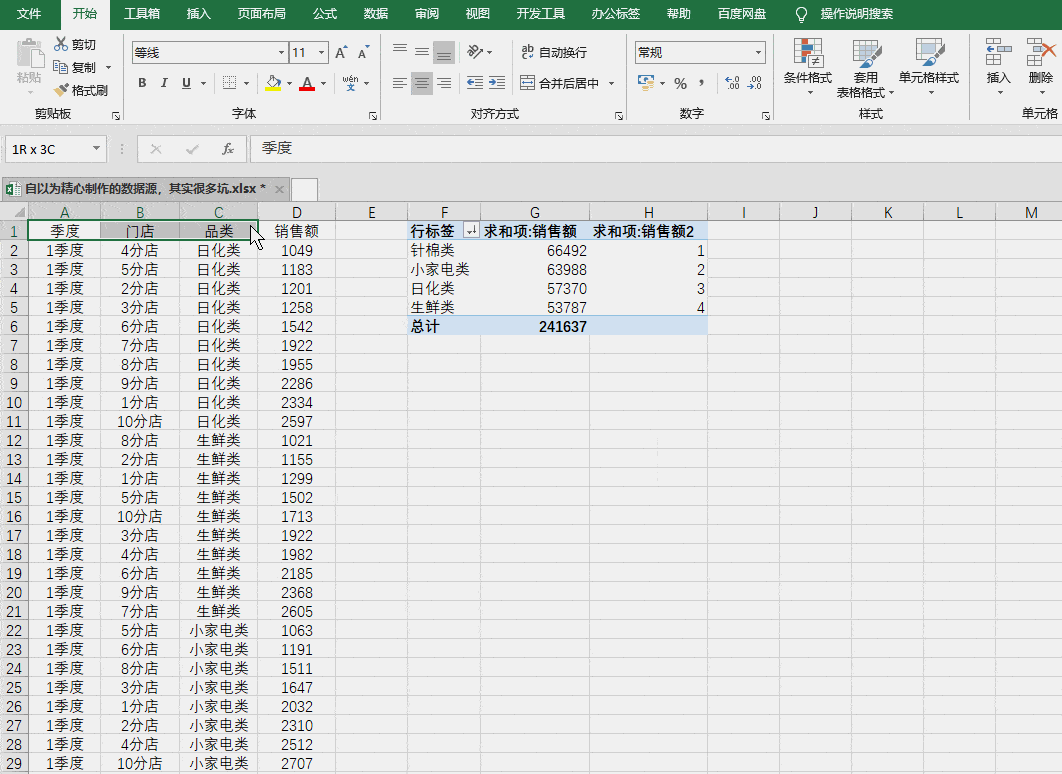Open the underline style dropdown arrow
Image resolution: width=1062 pixels, height=774 pixels.
(203, 83)
